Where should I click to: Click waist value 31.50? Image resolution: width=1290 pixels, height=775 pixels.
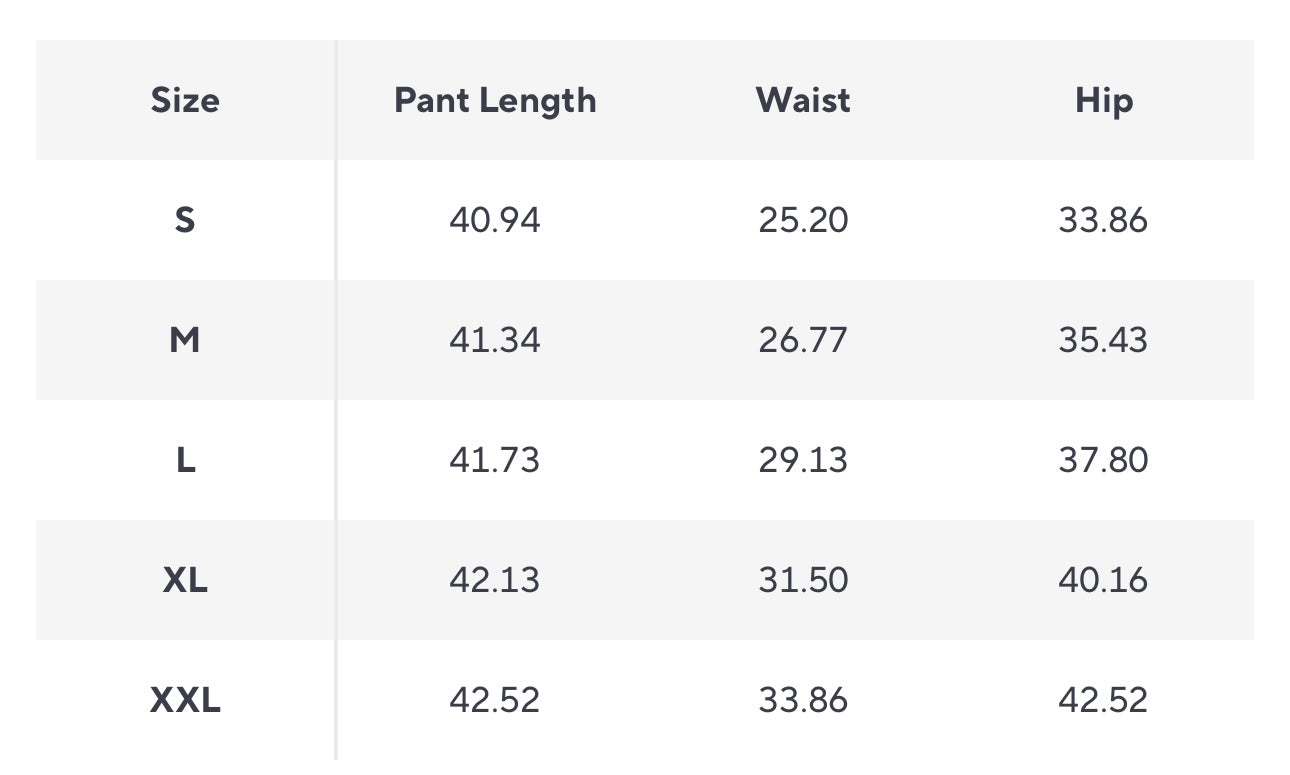pyautogui.click(x=803, y=580)
